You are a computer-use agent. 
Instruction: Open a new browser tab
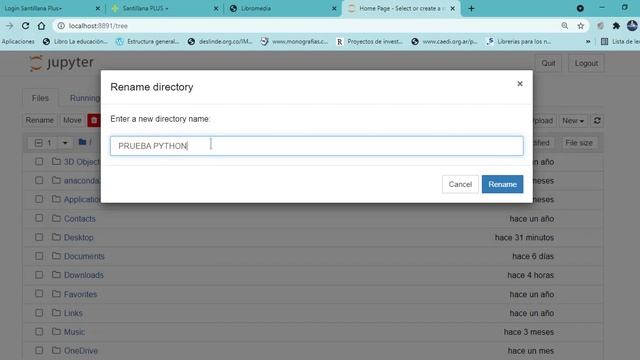pos(471,8)
